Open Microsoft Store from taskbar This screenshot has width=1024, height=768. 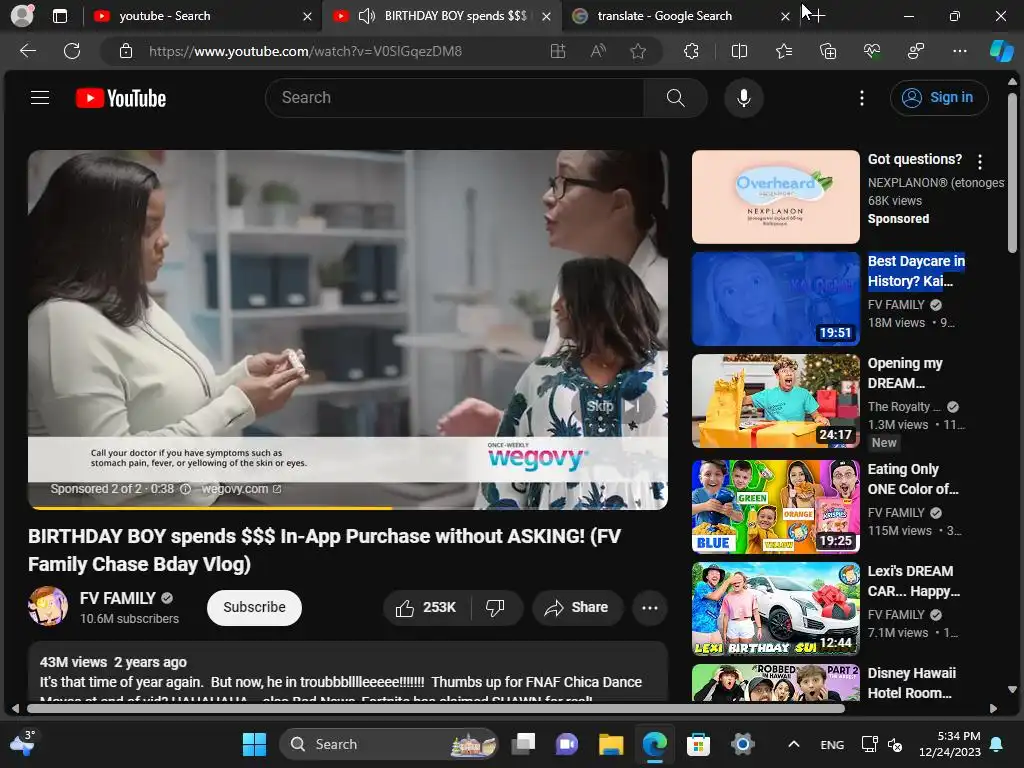[x=698, y=744]
